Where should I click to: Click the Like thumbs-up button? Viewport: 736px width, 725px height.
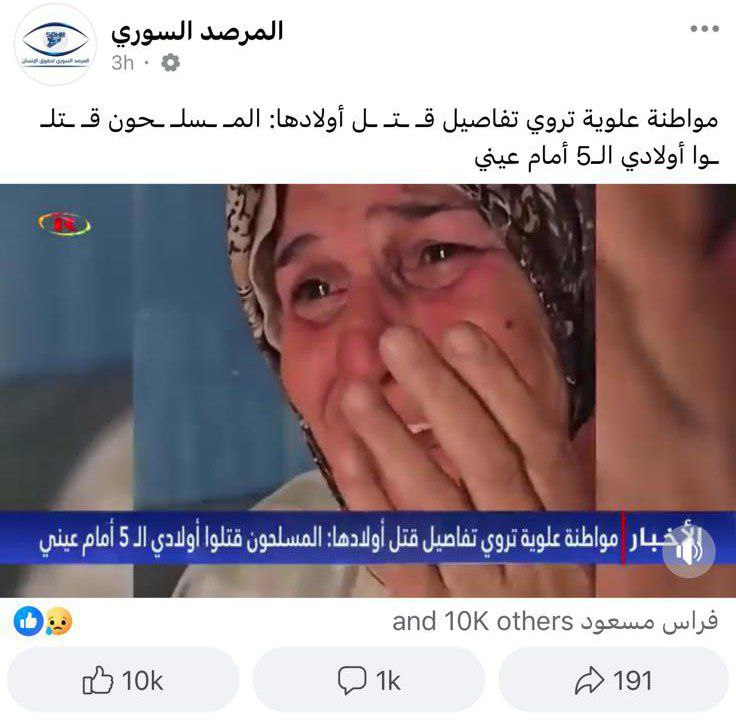[x=123, y=679]
